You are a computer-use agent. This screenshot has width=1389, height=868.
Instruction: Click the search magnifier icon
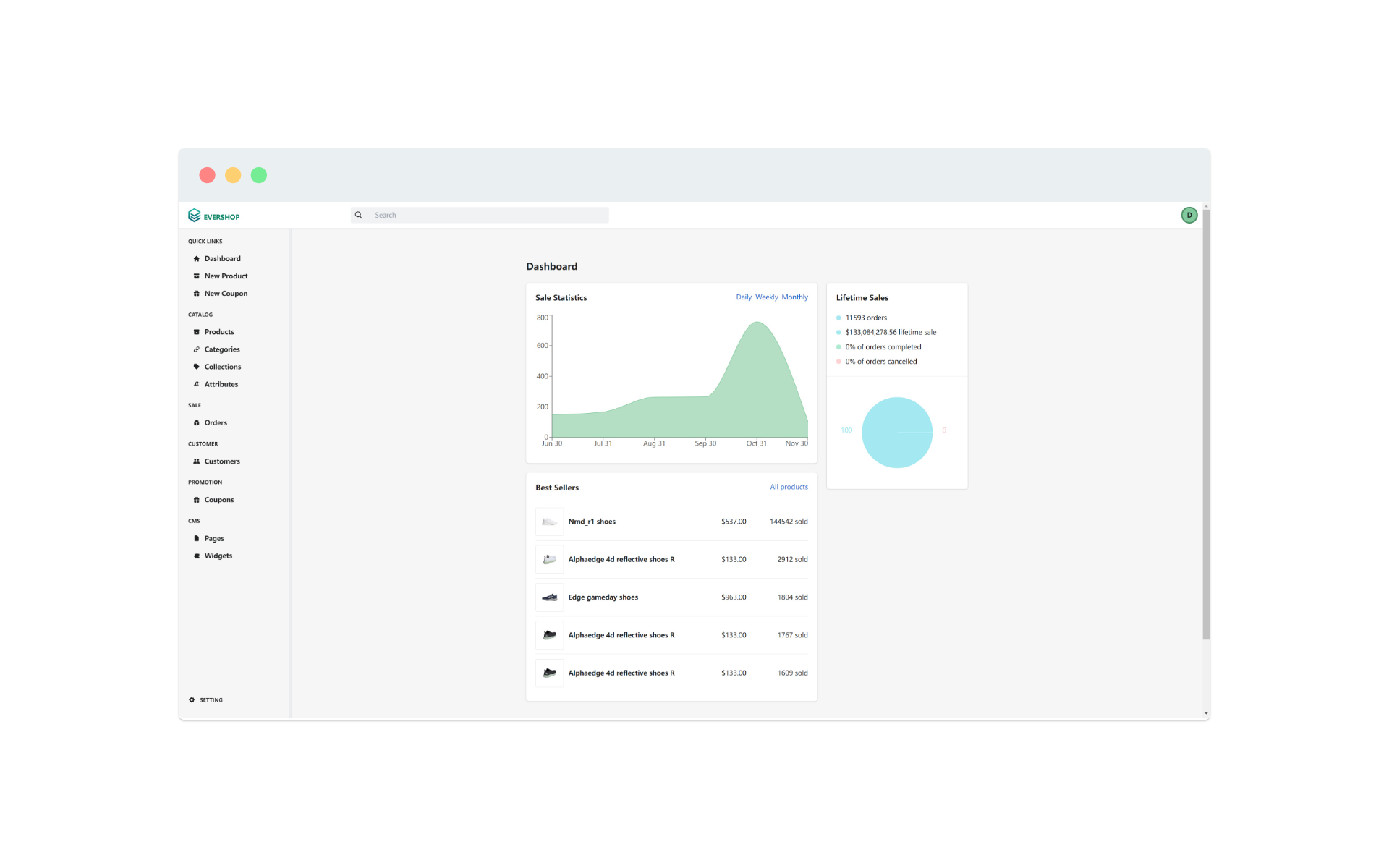click(x=358, y=215)
